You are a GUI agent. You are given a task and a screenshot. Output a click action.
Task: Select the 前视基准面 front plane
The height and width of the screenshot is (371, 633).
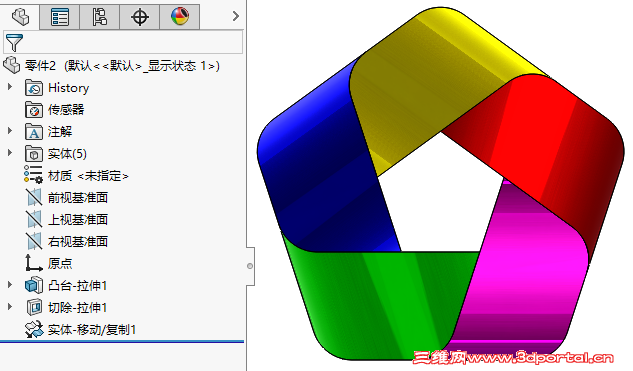click(78, 197)
